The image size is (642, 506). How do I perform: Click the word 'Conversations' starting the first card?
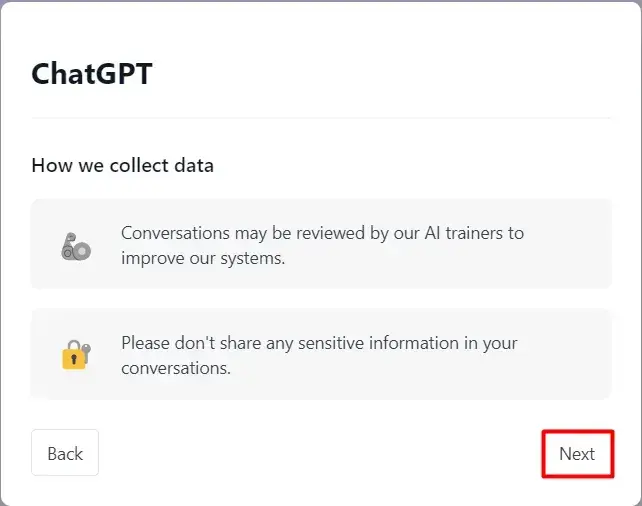pos(175,233)
